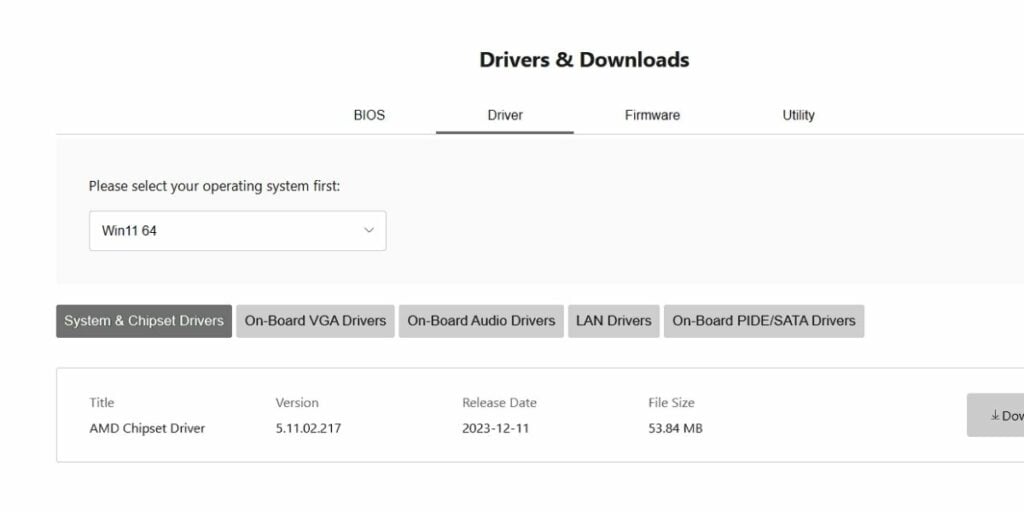Switch to the BIOS tab
Image resolution: width=1024 pixels, height=512 pixels.
[369, 115]
